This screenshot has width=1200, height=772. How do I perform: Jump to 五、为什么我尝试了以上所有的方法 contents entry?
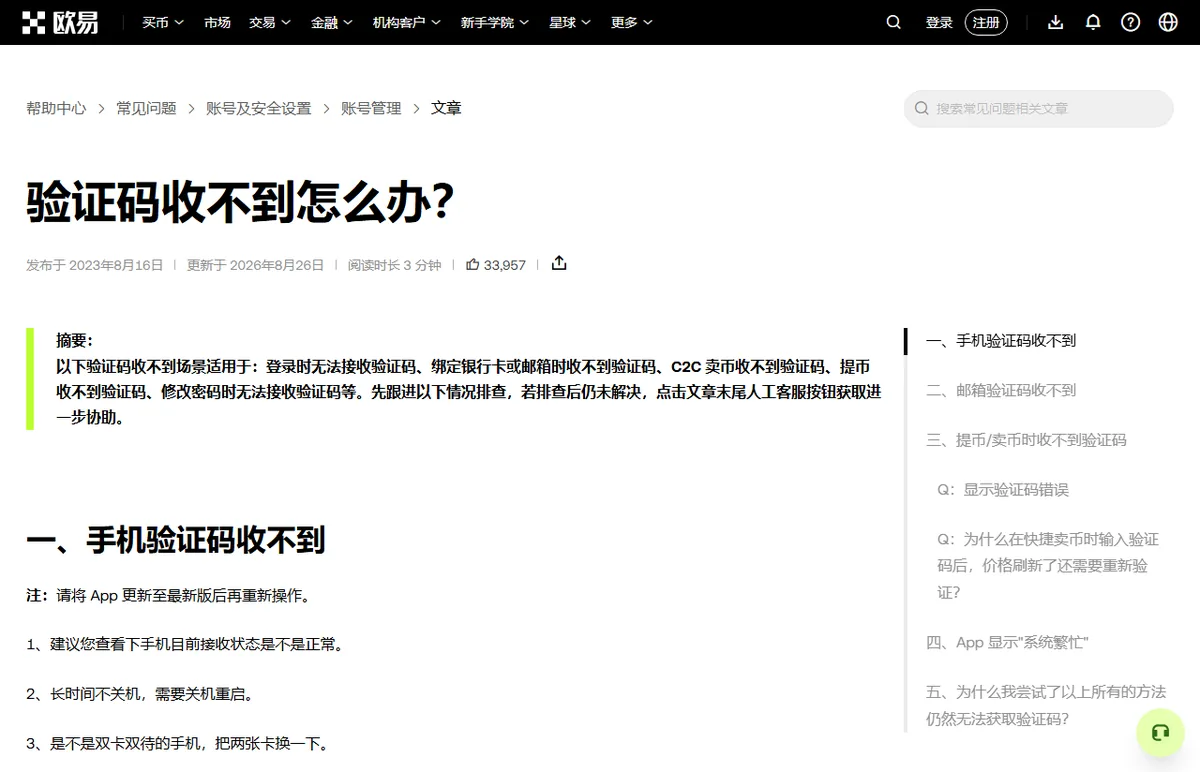click(1046, 705)
